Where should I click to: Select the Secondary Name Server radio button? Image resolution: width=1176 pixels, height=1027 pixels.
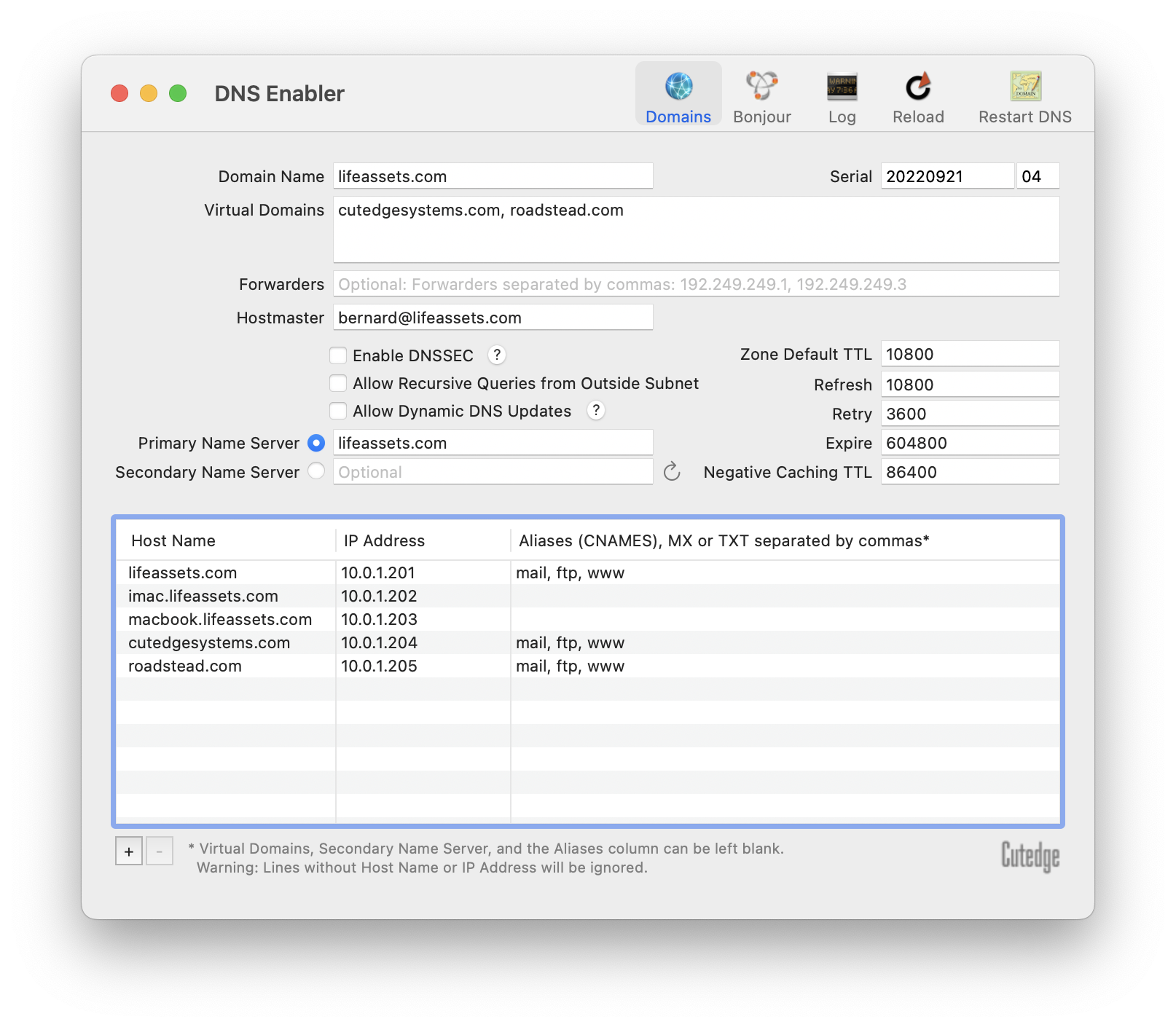pos(316,471)
